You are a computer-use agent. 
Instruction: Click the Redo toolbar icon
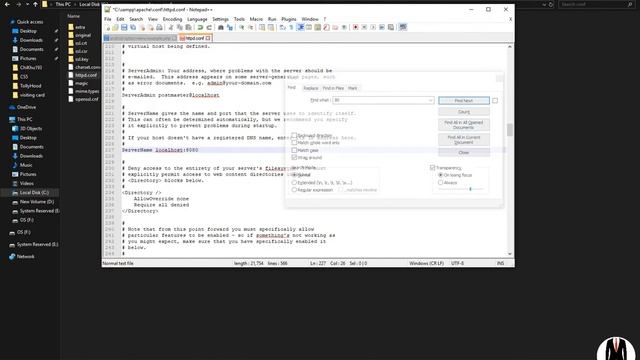pyautogui.click(x=209, y=27)
